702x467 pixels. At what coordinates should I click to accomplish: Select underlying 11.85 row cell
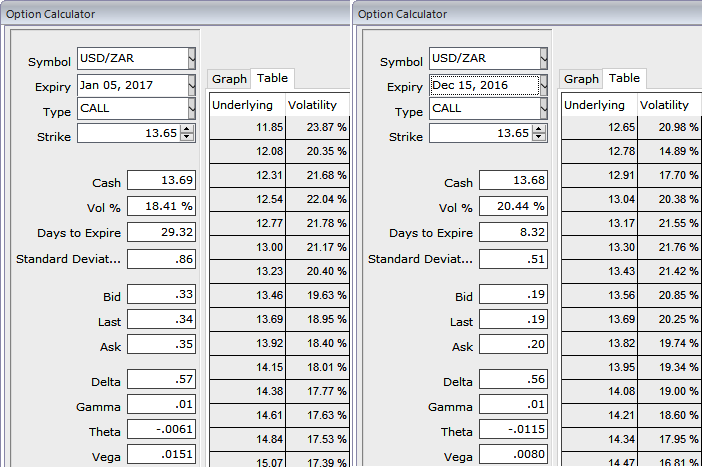coord(247,128)
